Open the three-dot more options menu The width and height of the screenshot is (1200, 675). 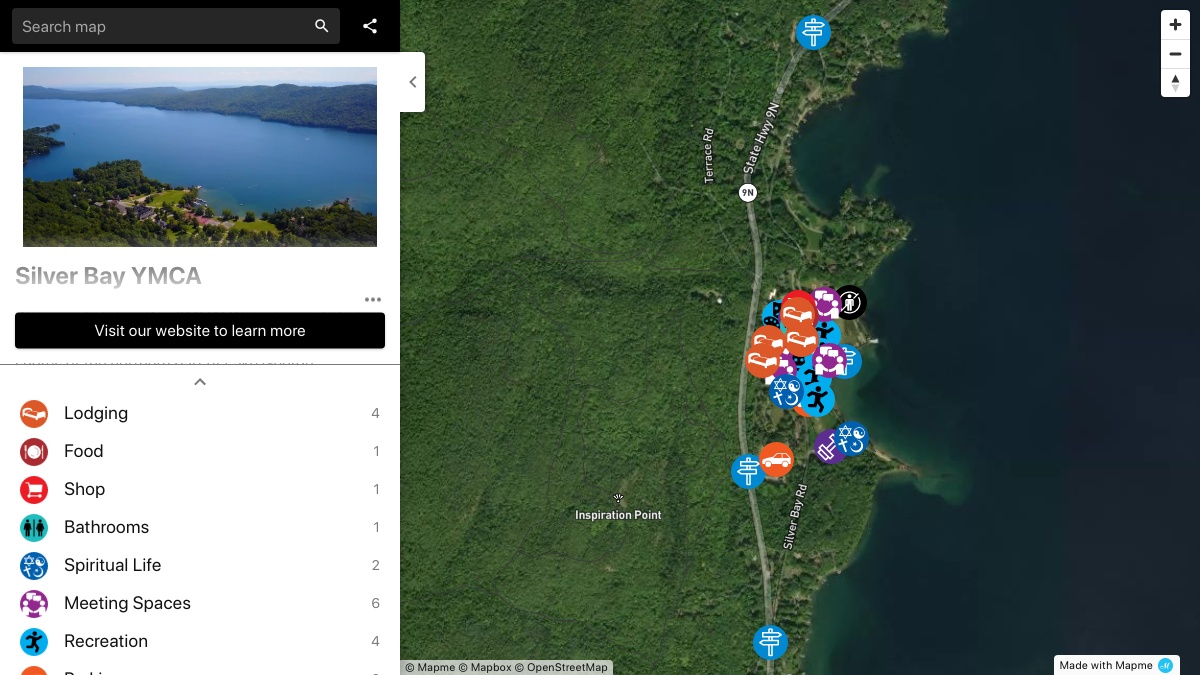click(x=373, y=299)
